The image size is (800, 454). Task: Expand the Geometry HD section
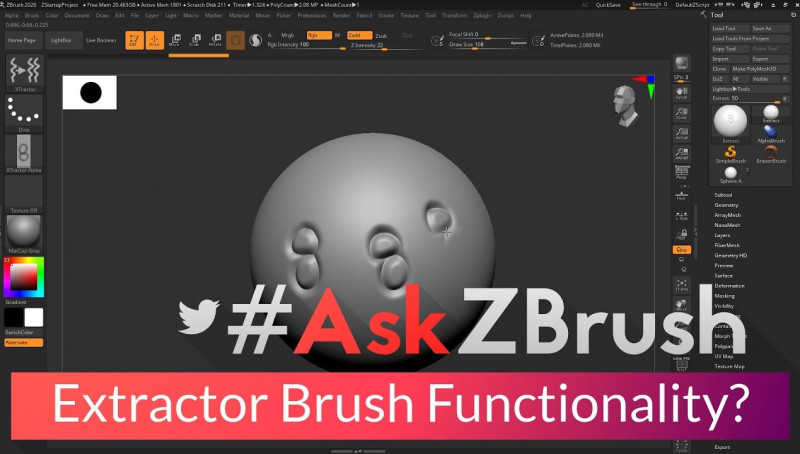pos(731,256)
